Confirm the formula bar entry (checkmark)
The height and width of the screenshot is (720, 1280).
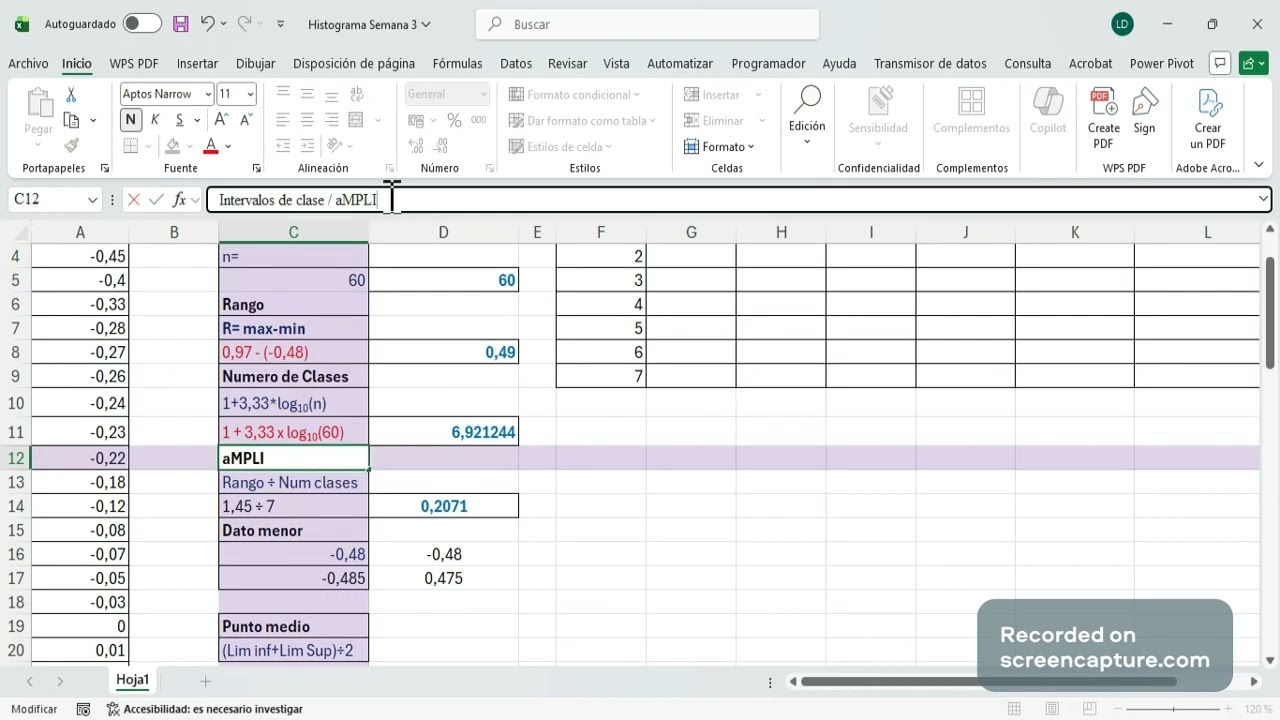[x=156, y=200]
